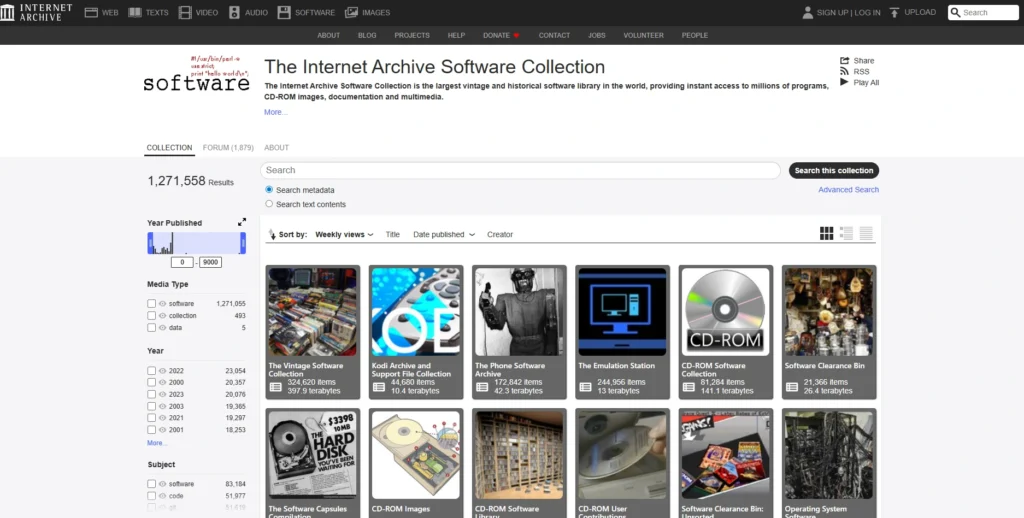
Task: Sort results by Creator
Action: [500, 235]
